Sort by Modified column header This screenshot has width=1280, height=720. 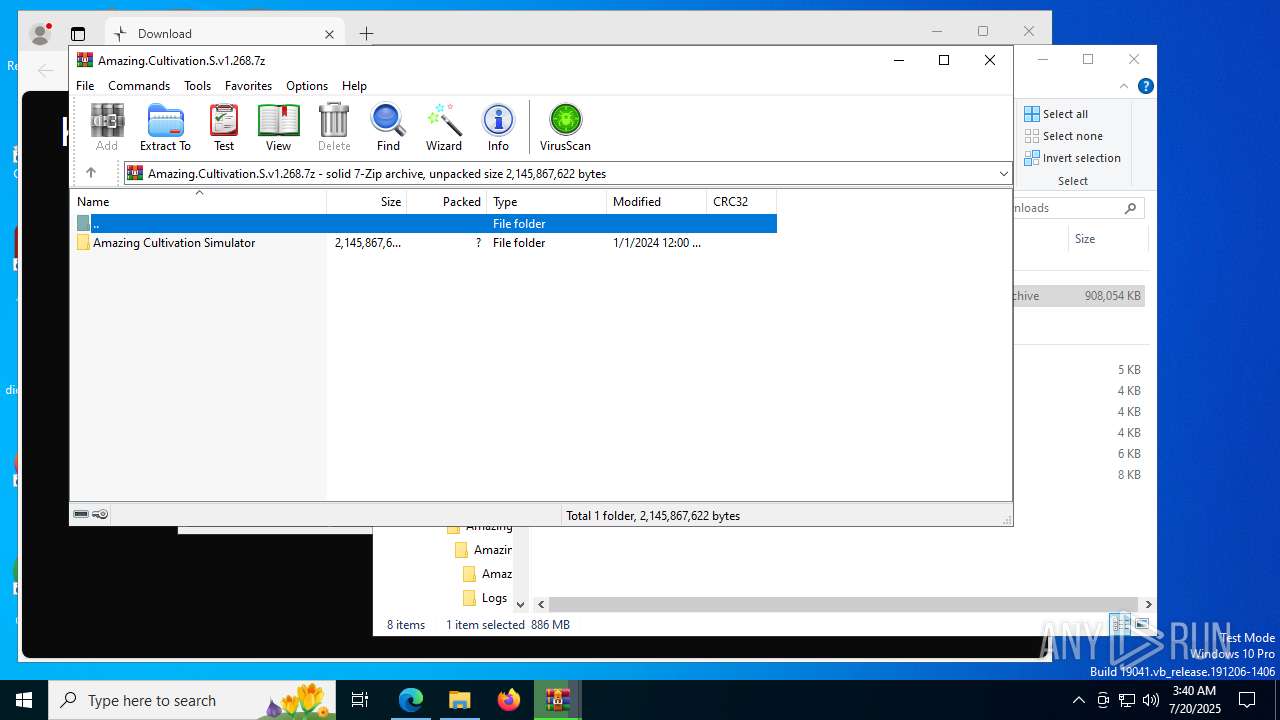[x=656, y=201]
